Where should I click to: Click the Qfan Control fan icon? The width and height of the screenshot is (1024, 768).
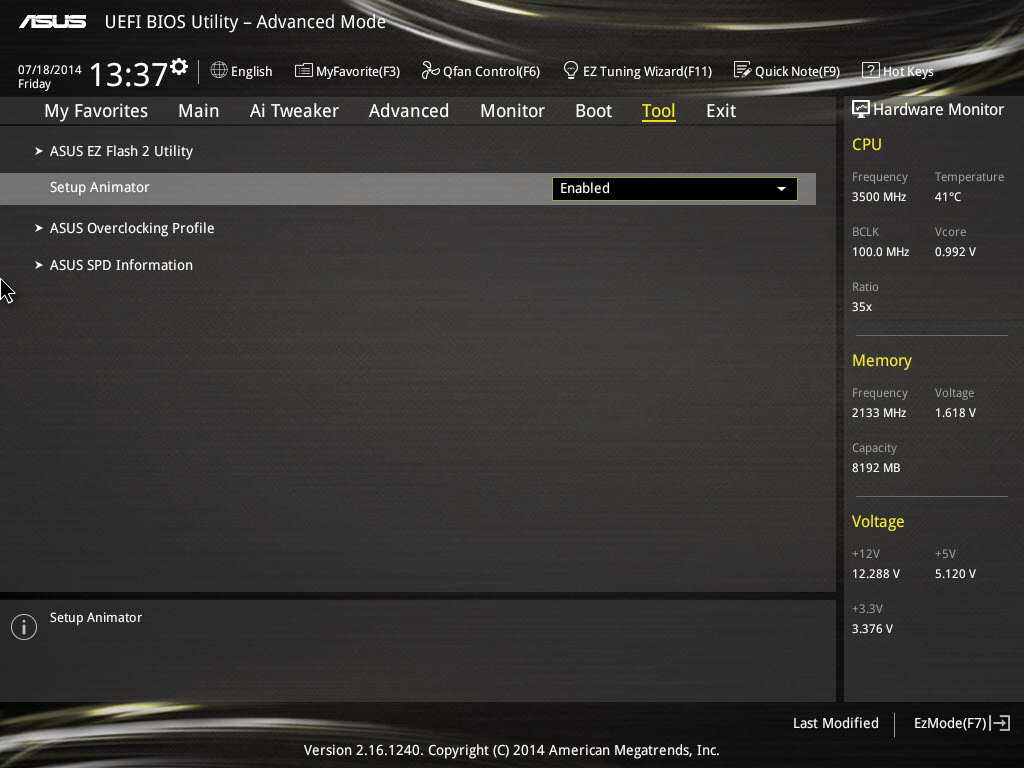tap(430, 70)
